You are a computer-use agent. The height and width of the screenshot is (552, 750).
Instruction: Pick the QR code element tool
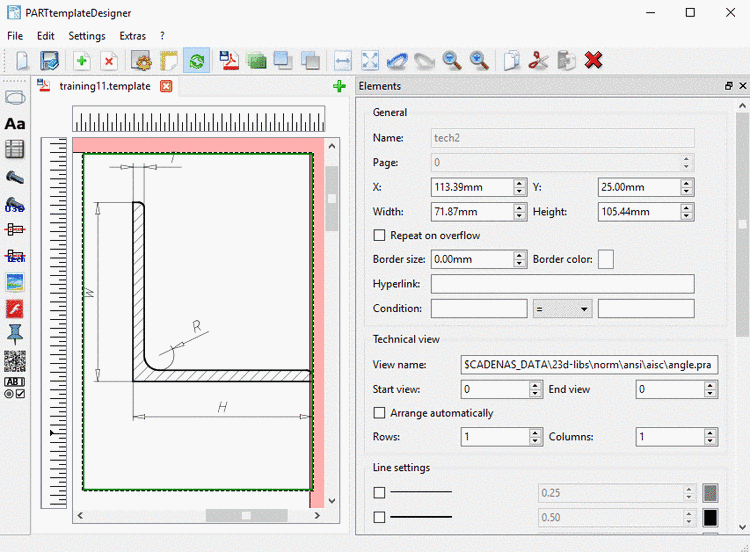click(15, 361)
